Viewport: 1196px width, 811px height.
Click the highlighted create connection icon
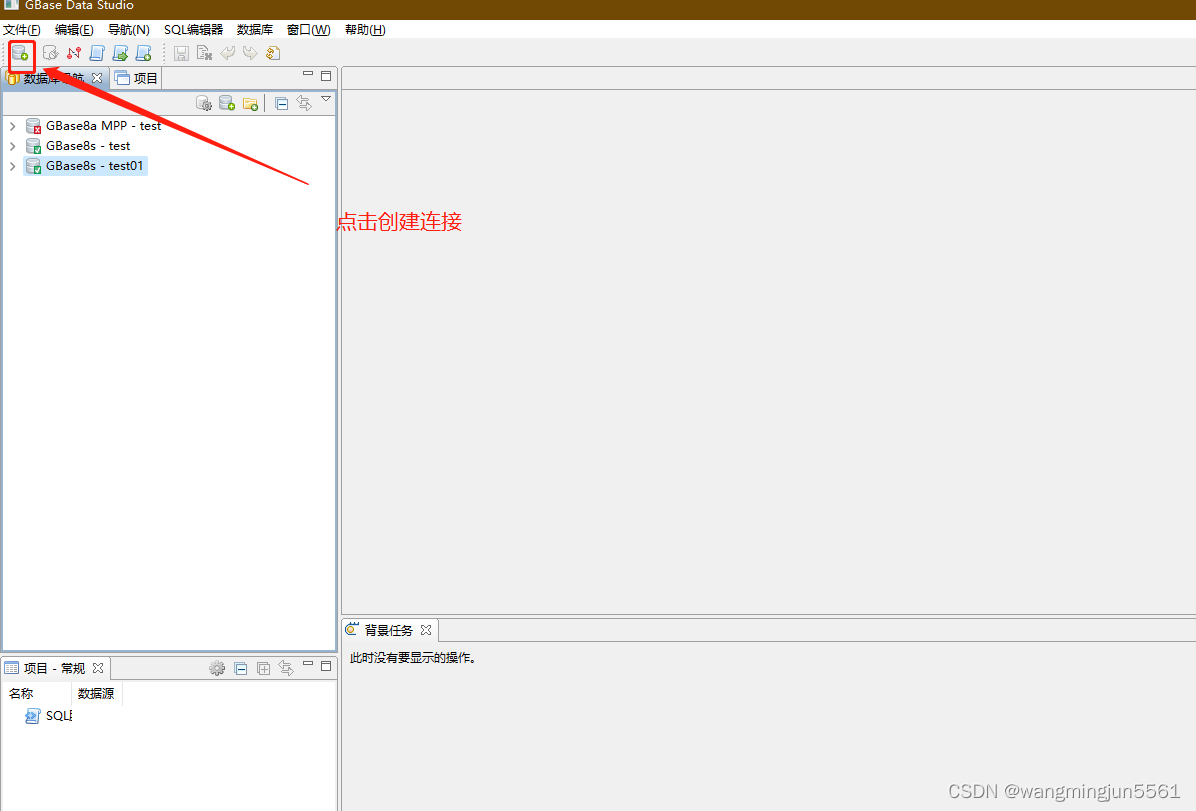pos(20,53)
